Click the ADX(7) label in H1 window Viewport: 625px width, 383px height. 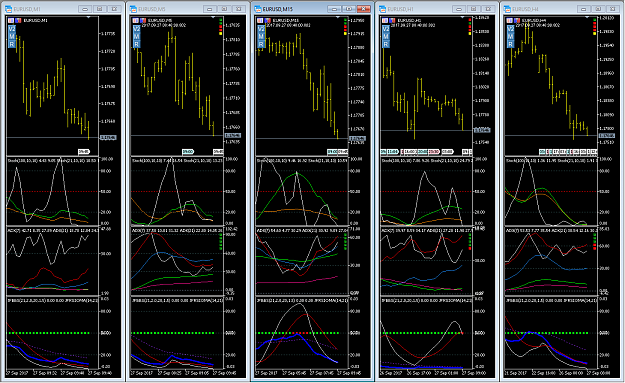pyautogui.click(x=388, y=230)
